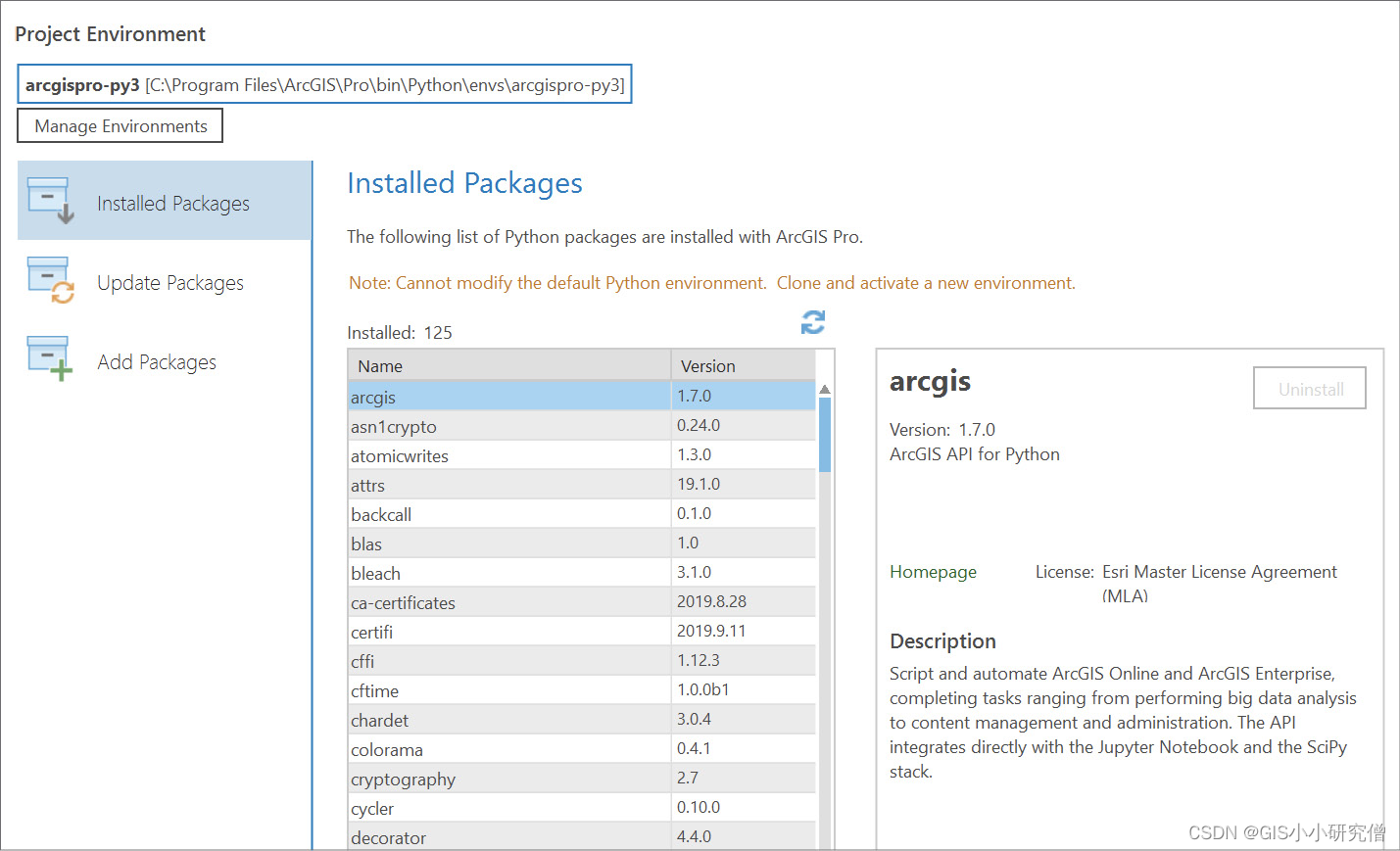Select the decorator package
The width and height of the screenshot is (1400, 851).
[x=582, y=835]
